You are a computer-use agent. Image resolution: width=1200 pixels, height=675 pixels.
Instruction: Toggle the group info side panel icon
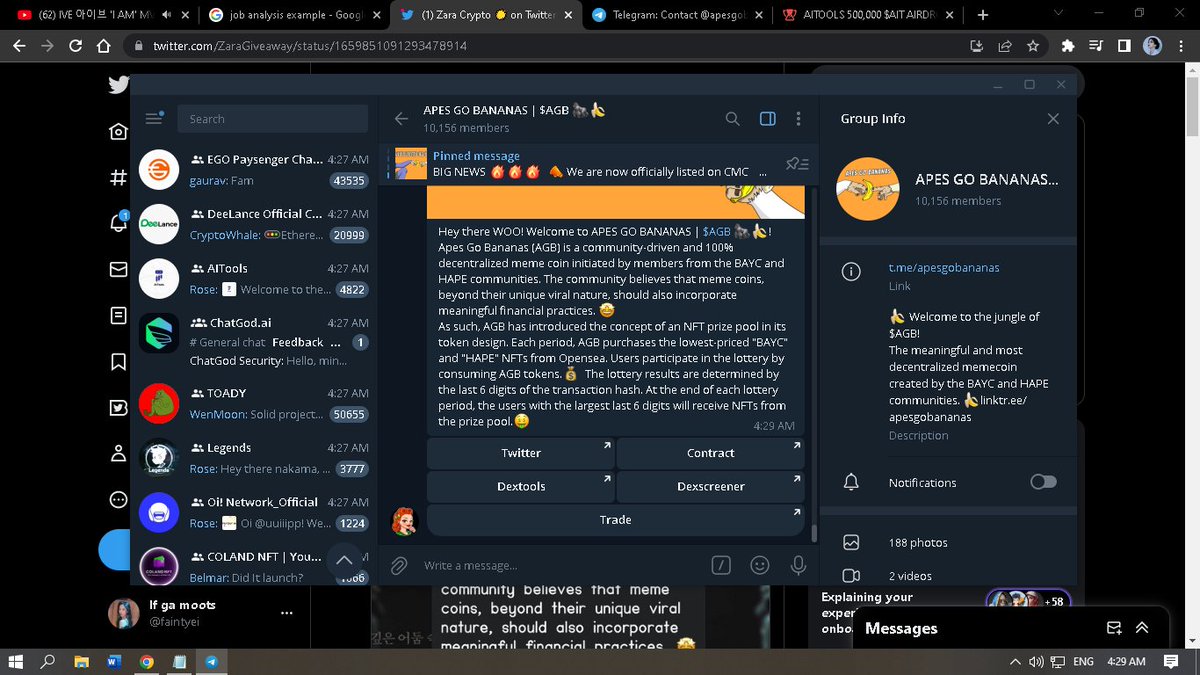click(767, 118)
